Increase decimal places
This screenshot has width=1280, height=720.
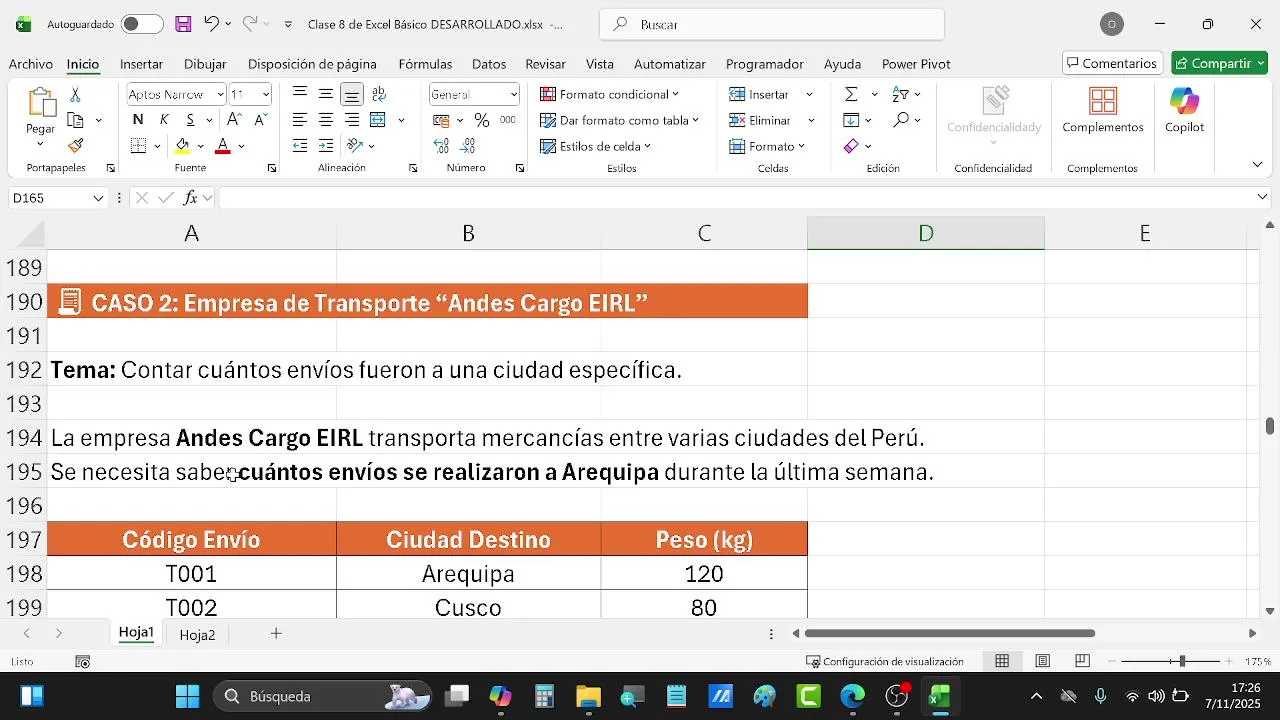441,146
